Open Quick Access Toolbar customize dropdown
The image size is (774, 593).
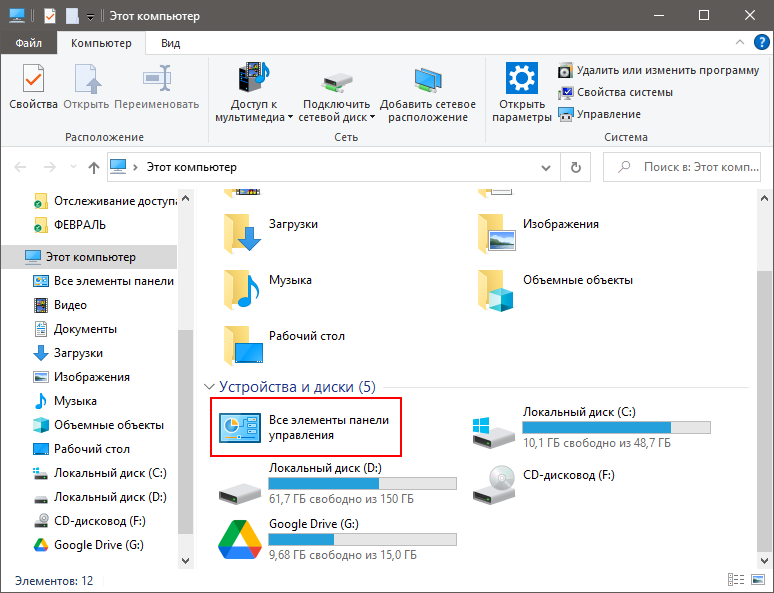90,16
